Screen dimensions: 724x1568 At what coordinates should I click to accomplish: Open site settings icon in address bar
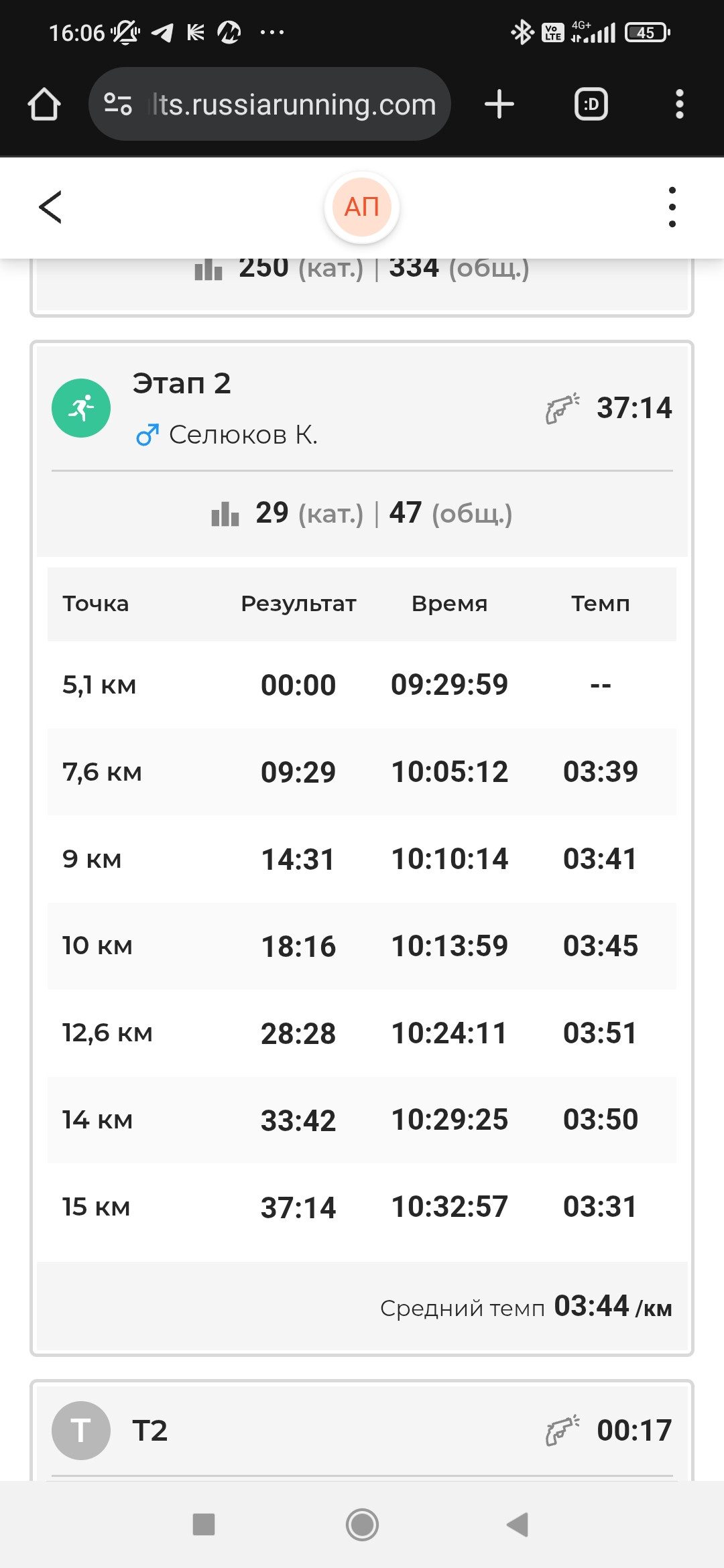click(118, 105)
